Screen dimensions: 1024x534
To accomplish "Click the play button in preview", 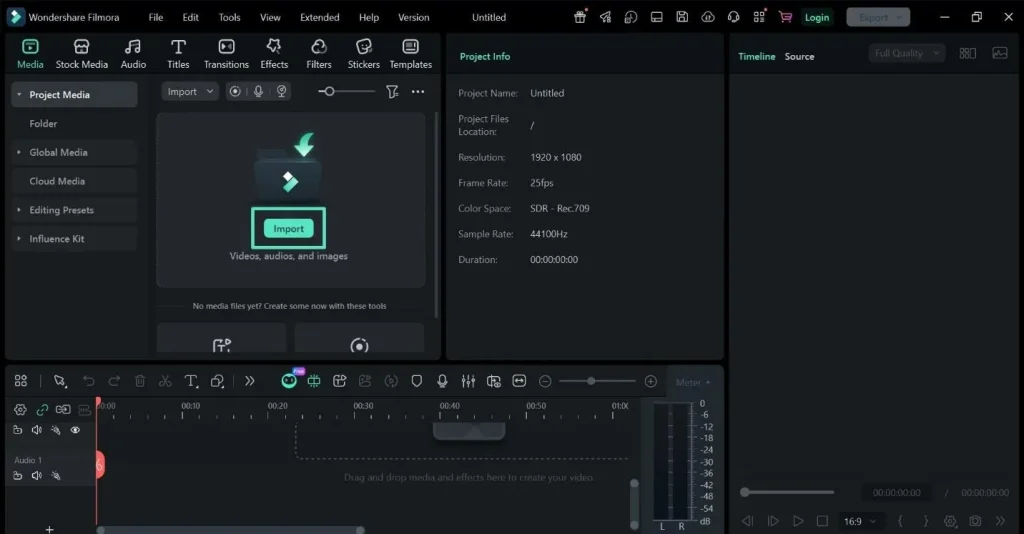I will tap(798, 521).
